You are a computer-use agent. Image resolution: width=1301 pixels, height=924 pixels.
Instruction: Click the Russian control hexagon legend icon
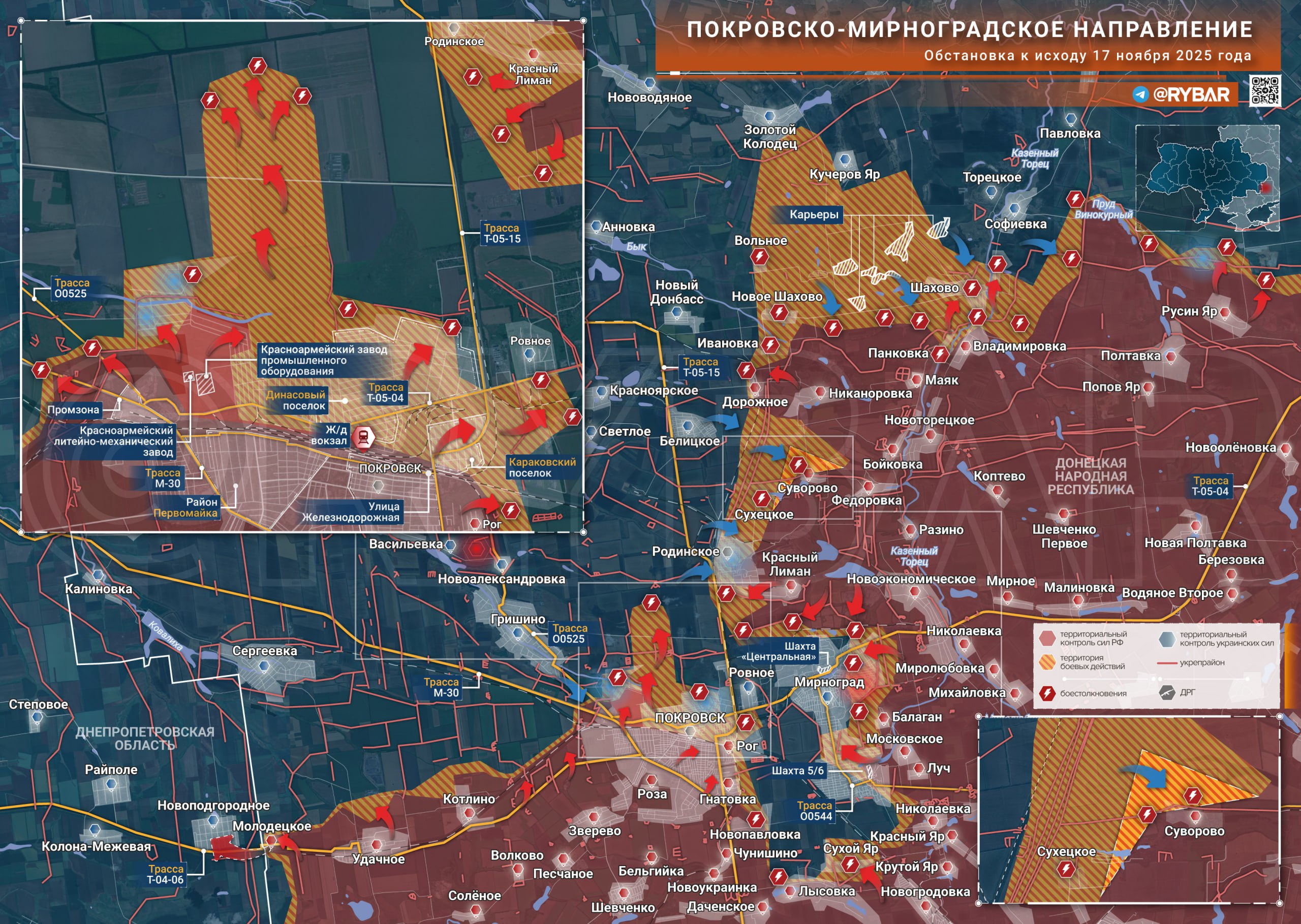coord(1047,638)
